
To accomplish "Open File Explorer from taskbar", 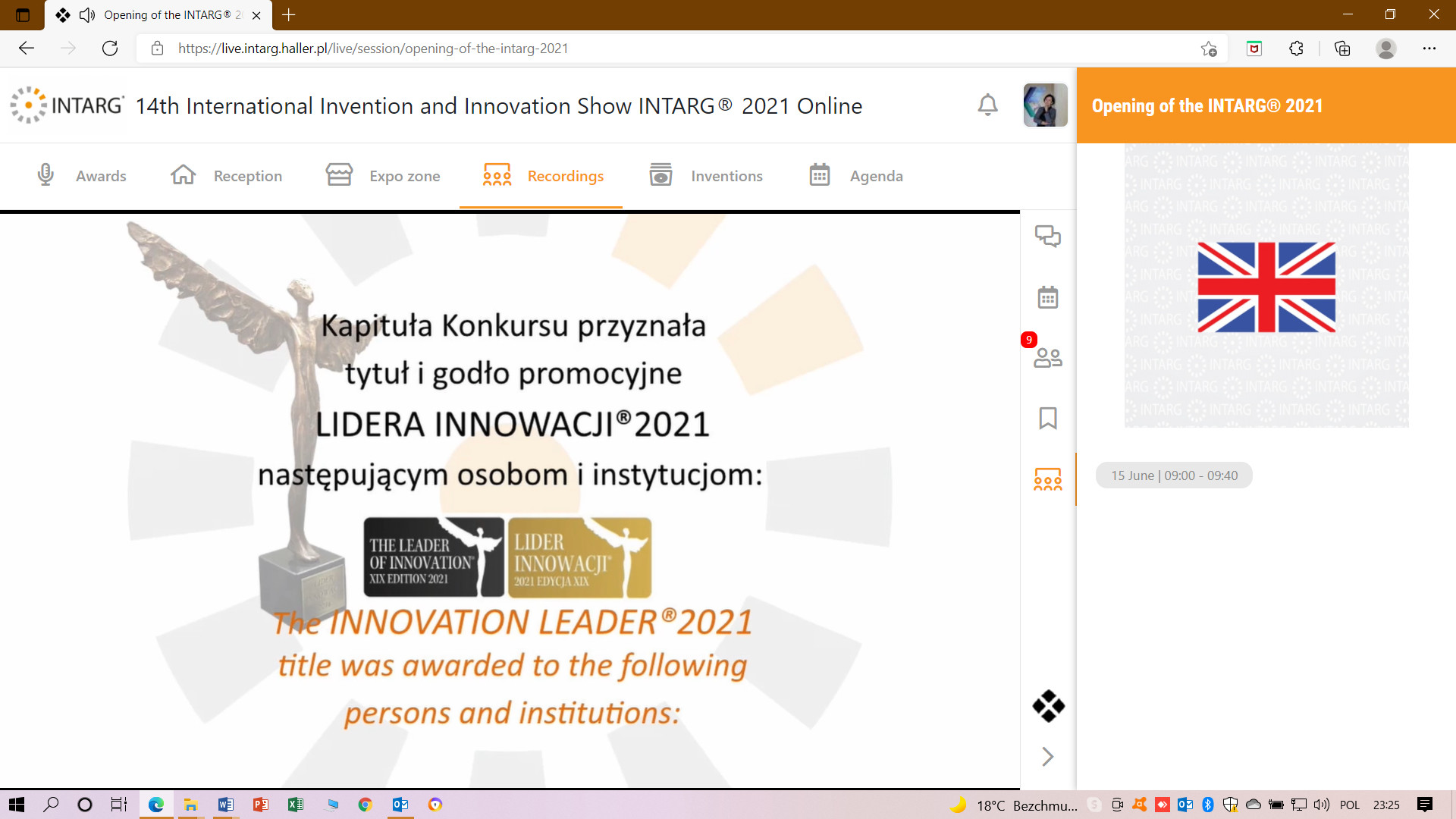I will click(x=190, y=805).
